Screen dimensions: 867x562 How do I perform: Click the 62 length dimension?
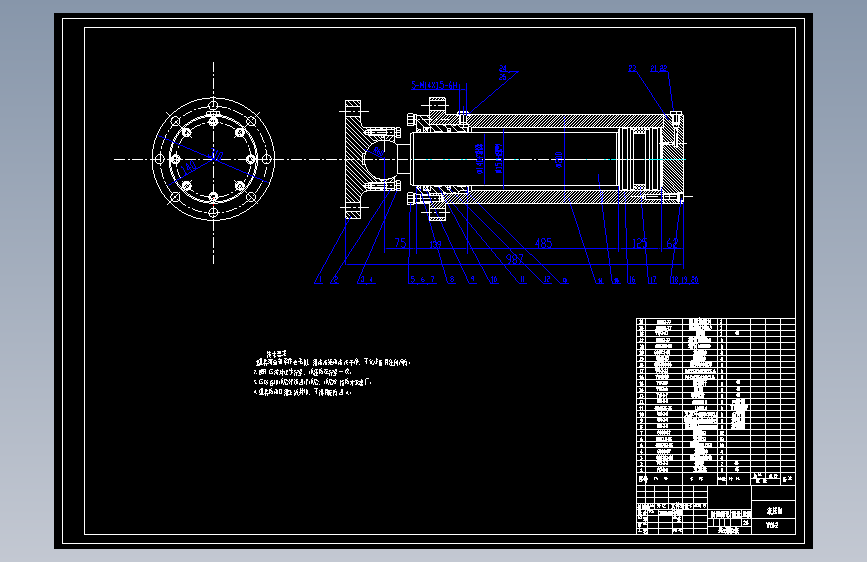point(672,243)
